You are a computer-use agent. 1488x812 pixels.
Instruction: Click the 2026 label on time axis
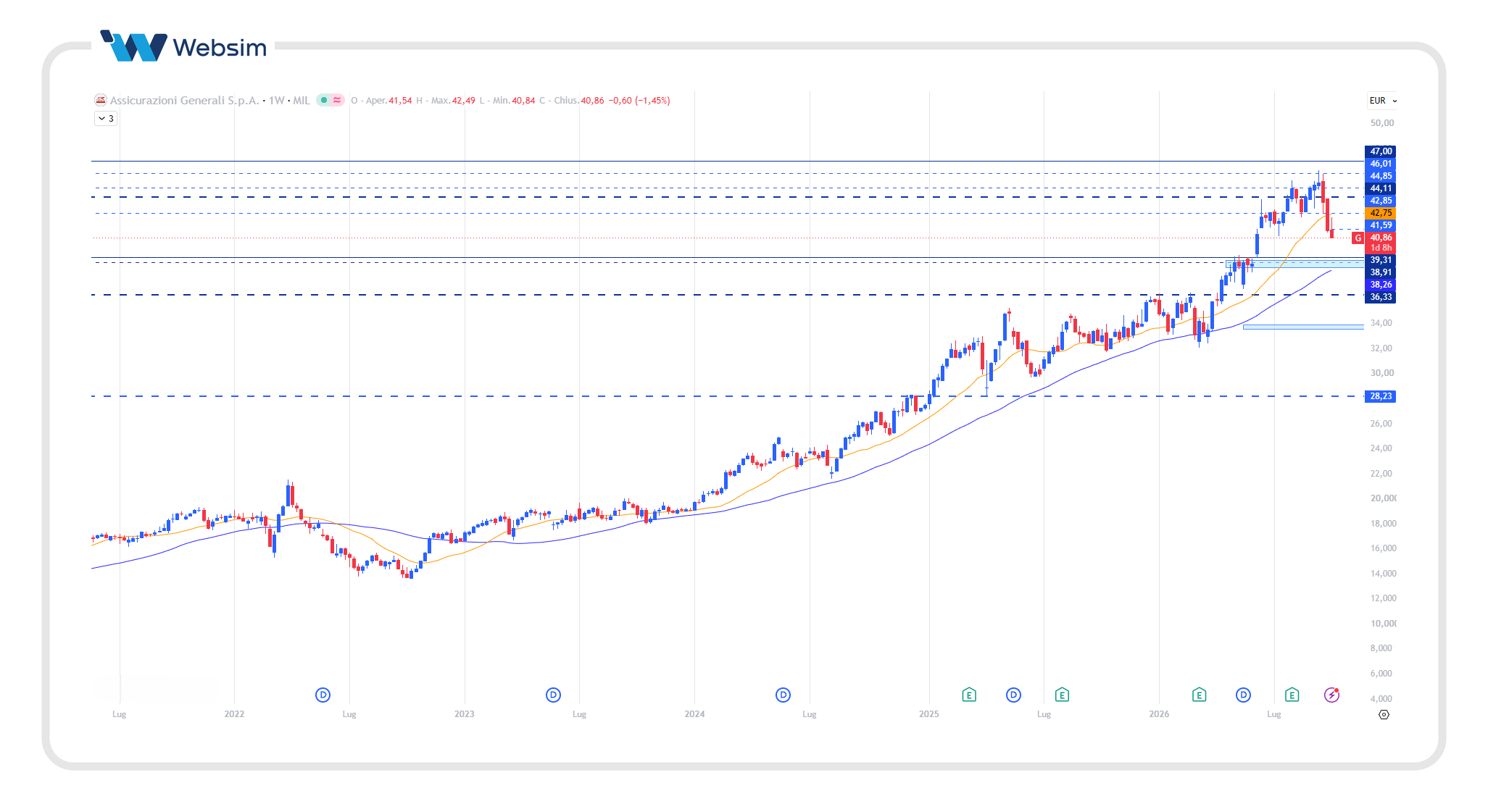tap(1159, 714)
